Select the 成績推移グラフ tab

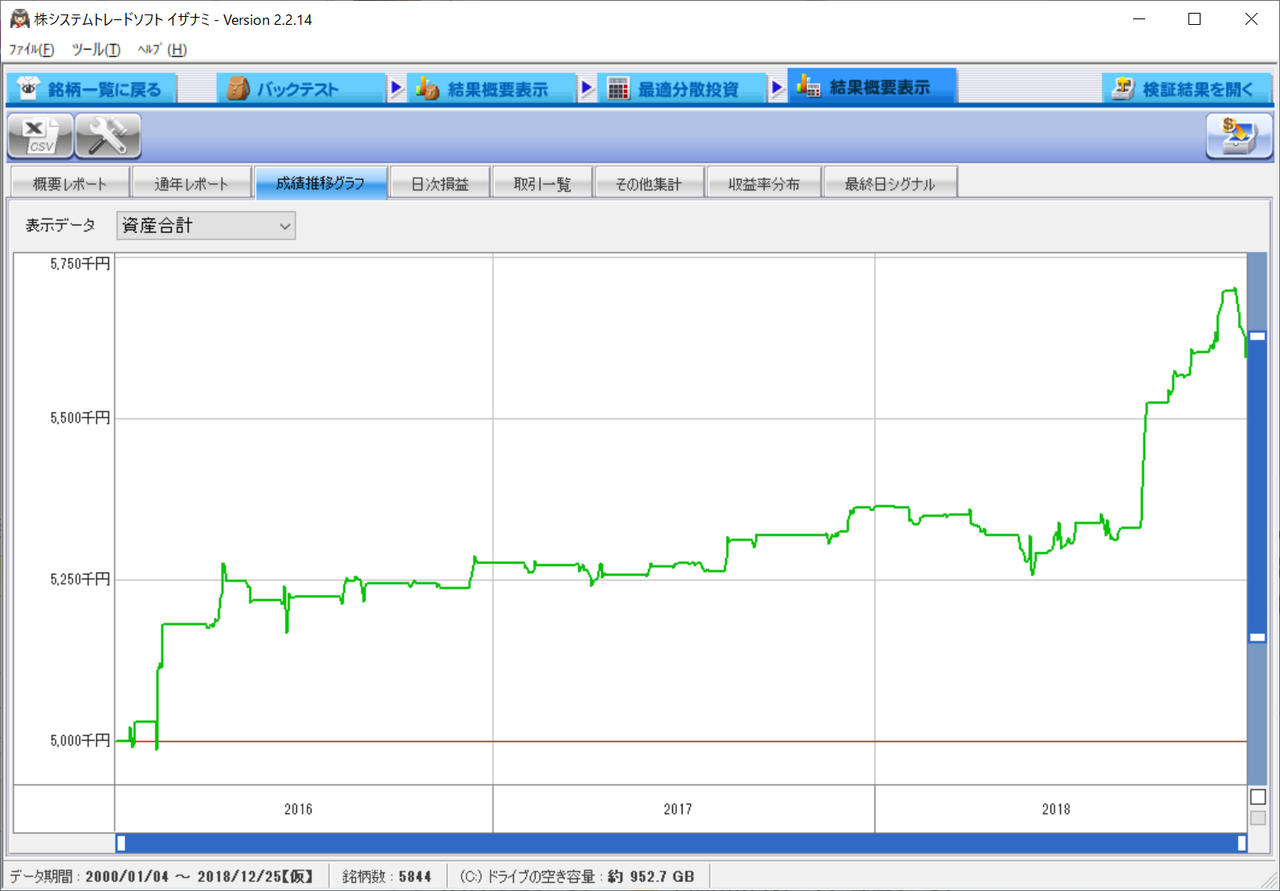pos(320,183)
